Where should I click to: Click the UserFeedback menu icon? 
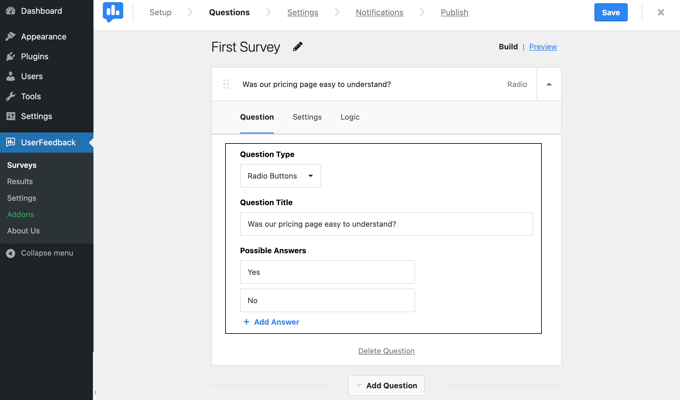(11, 142)
